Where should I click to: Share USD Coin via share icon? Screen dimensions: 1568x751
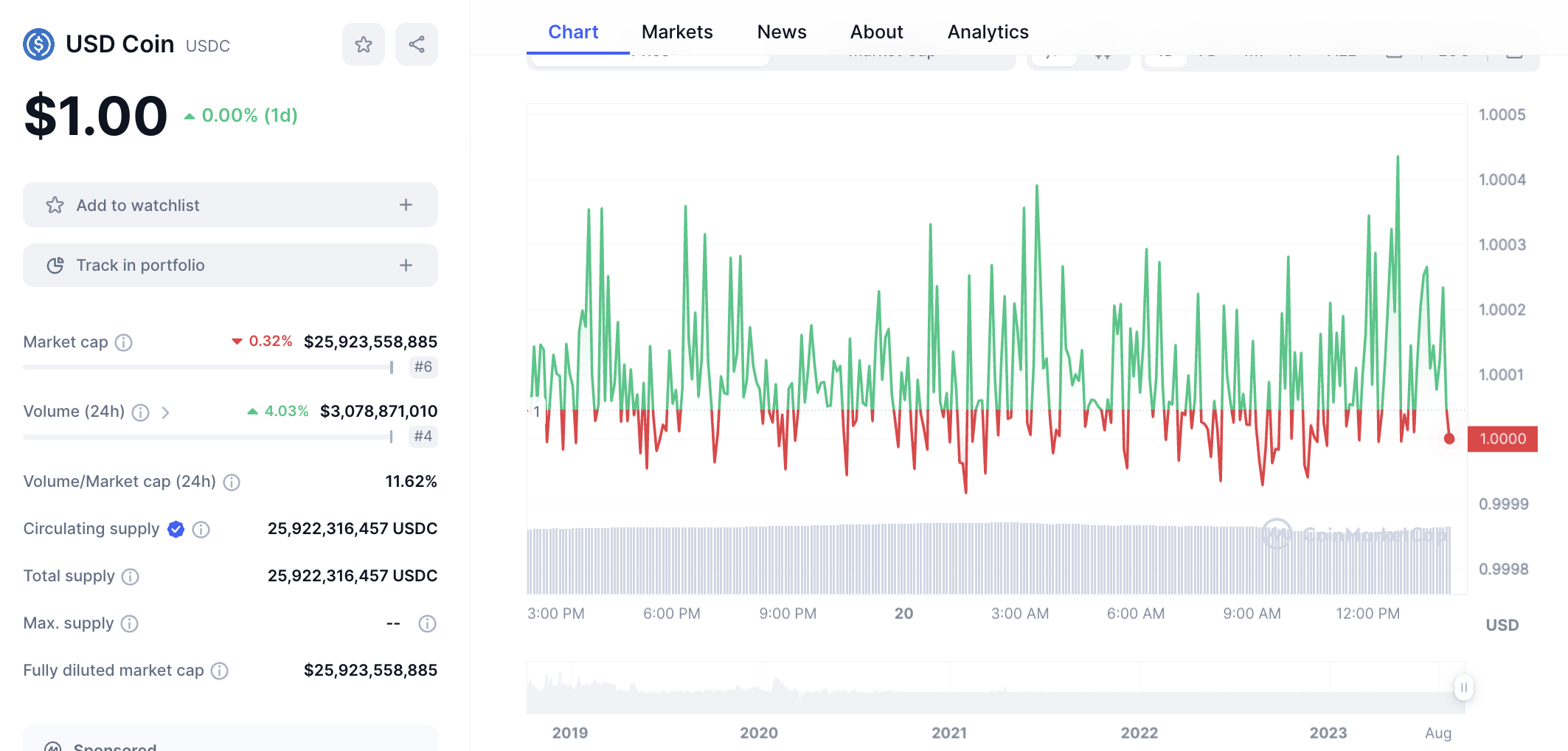pyautogui.click(x=417, y=44)
